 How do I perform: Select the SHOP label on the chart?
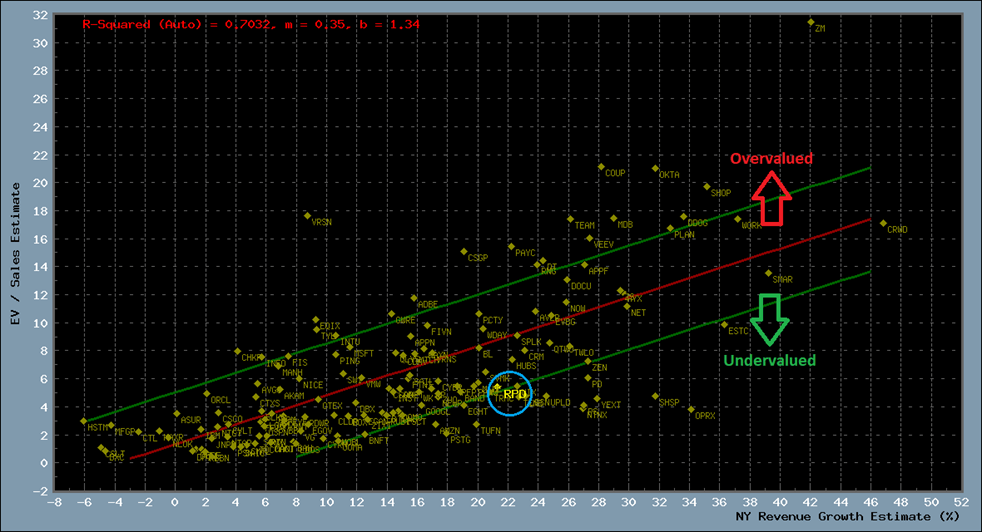[721, 193]
